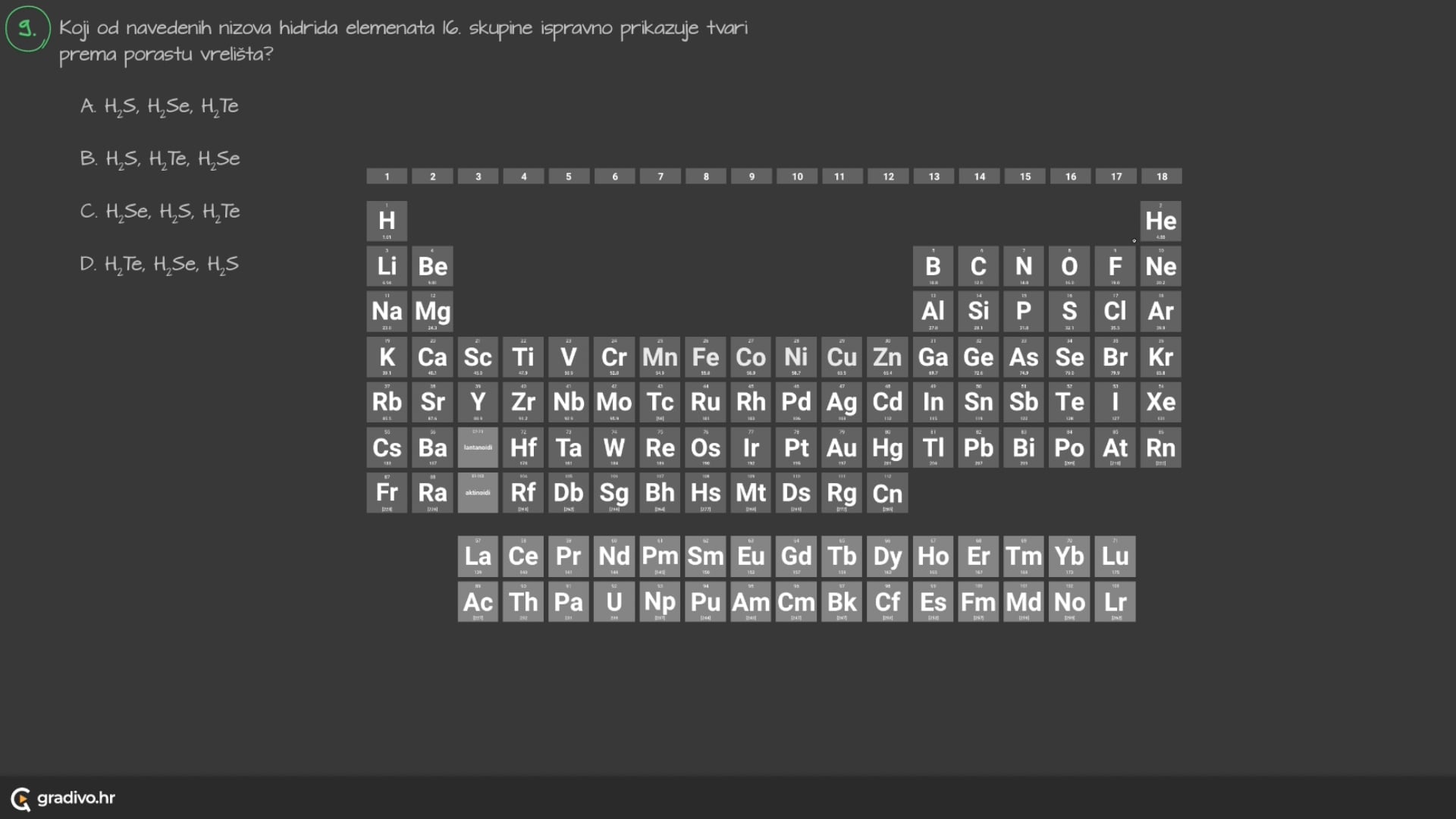Viewport: 1456px width, 819px height.
Task: Click the gradivo.hr text link
Action: point(76,798)
